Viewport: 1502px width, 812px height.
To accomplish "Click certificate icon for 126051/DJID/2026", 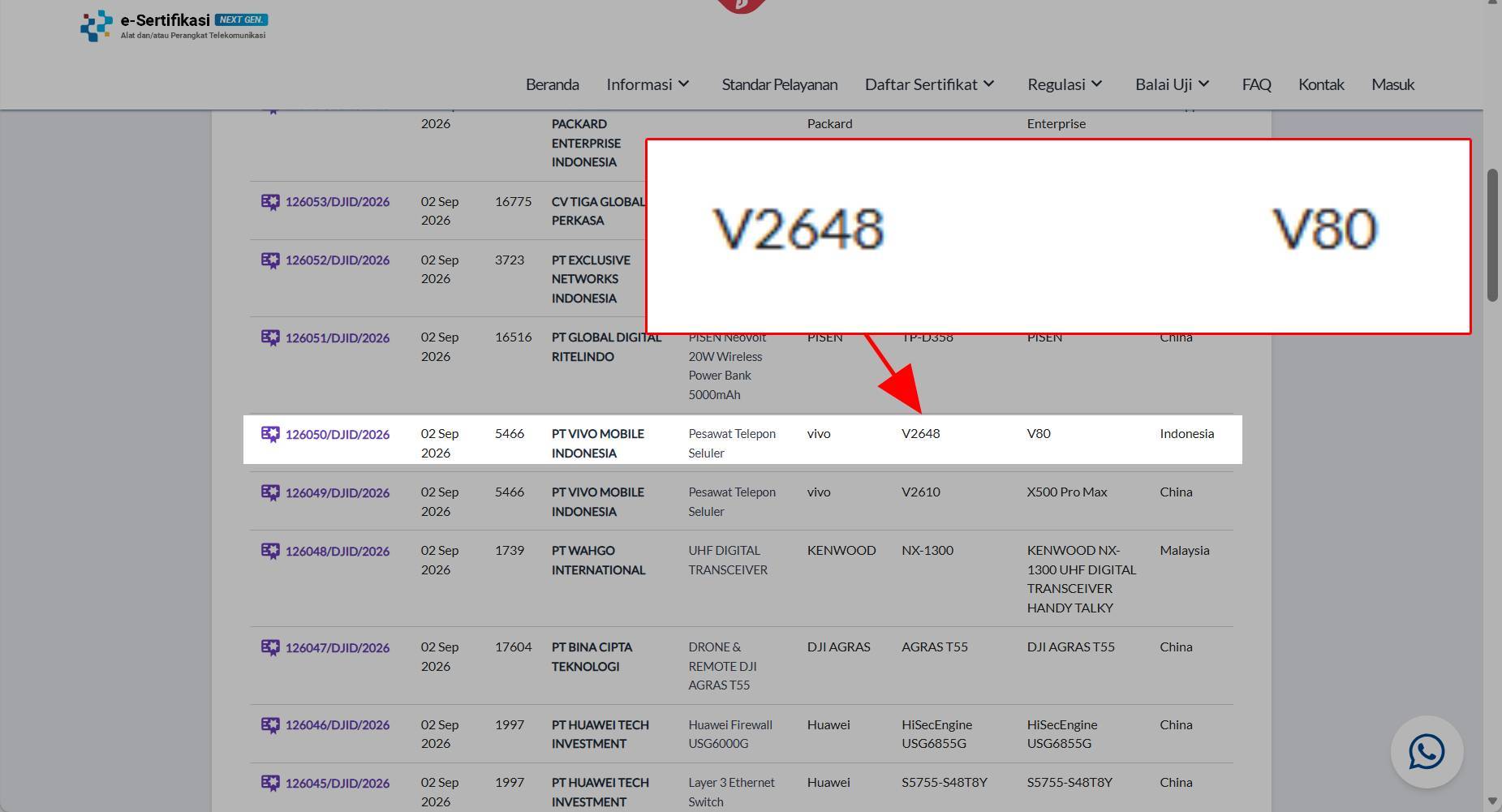I will 270,337.
